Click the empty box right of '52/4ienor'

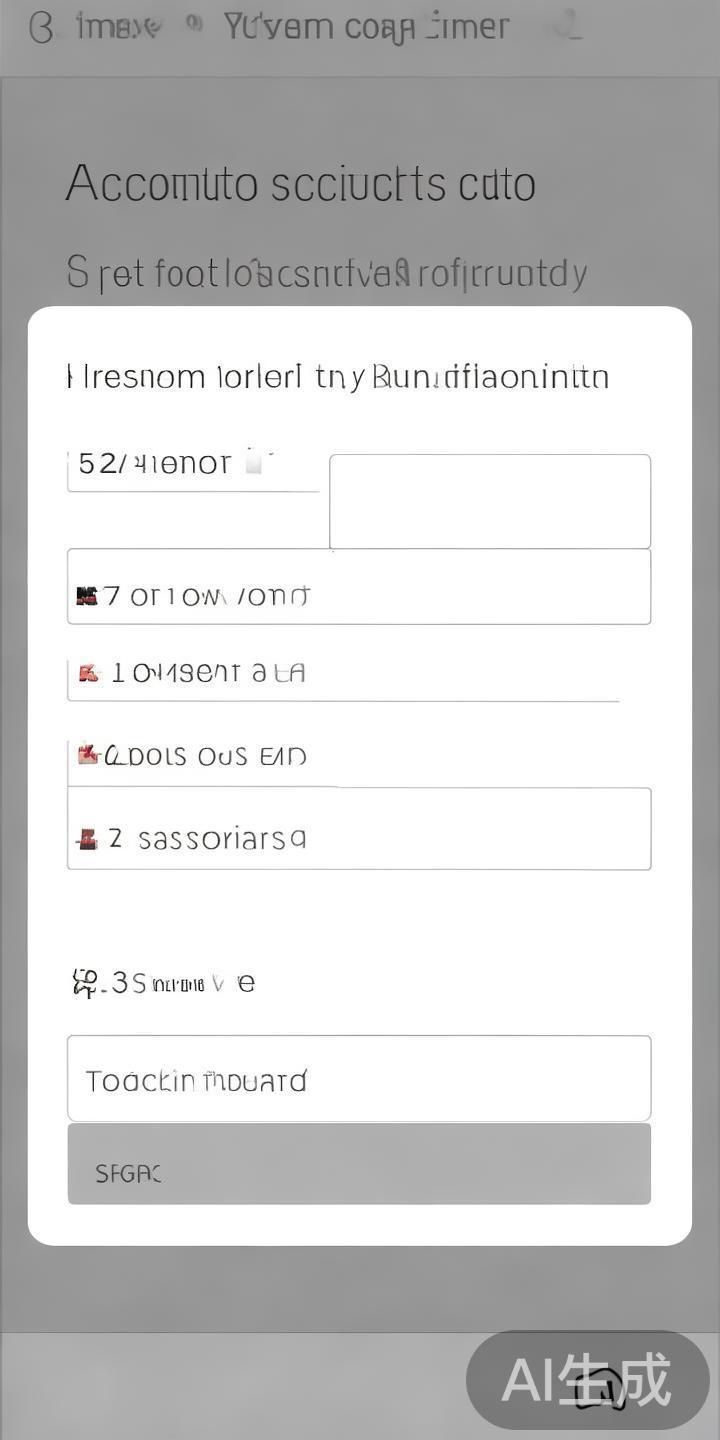tap(490, 501)
